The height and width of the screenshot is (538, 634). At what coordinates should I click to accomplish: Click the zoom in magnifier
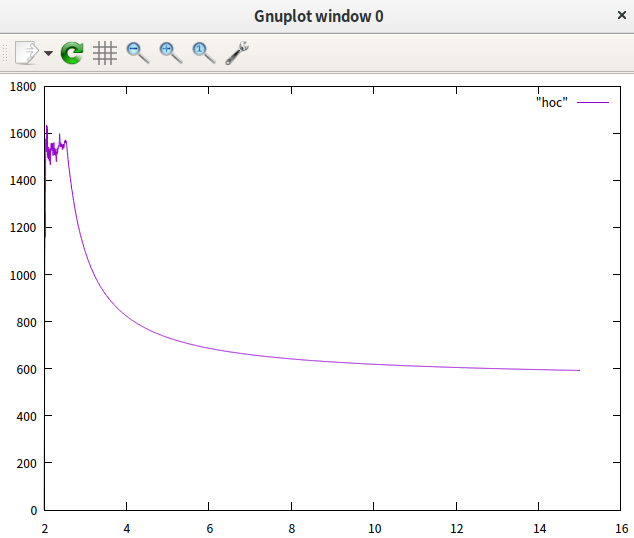171,53
